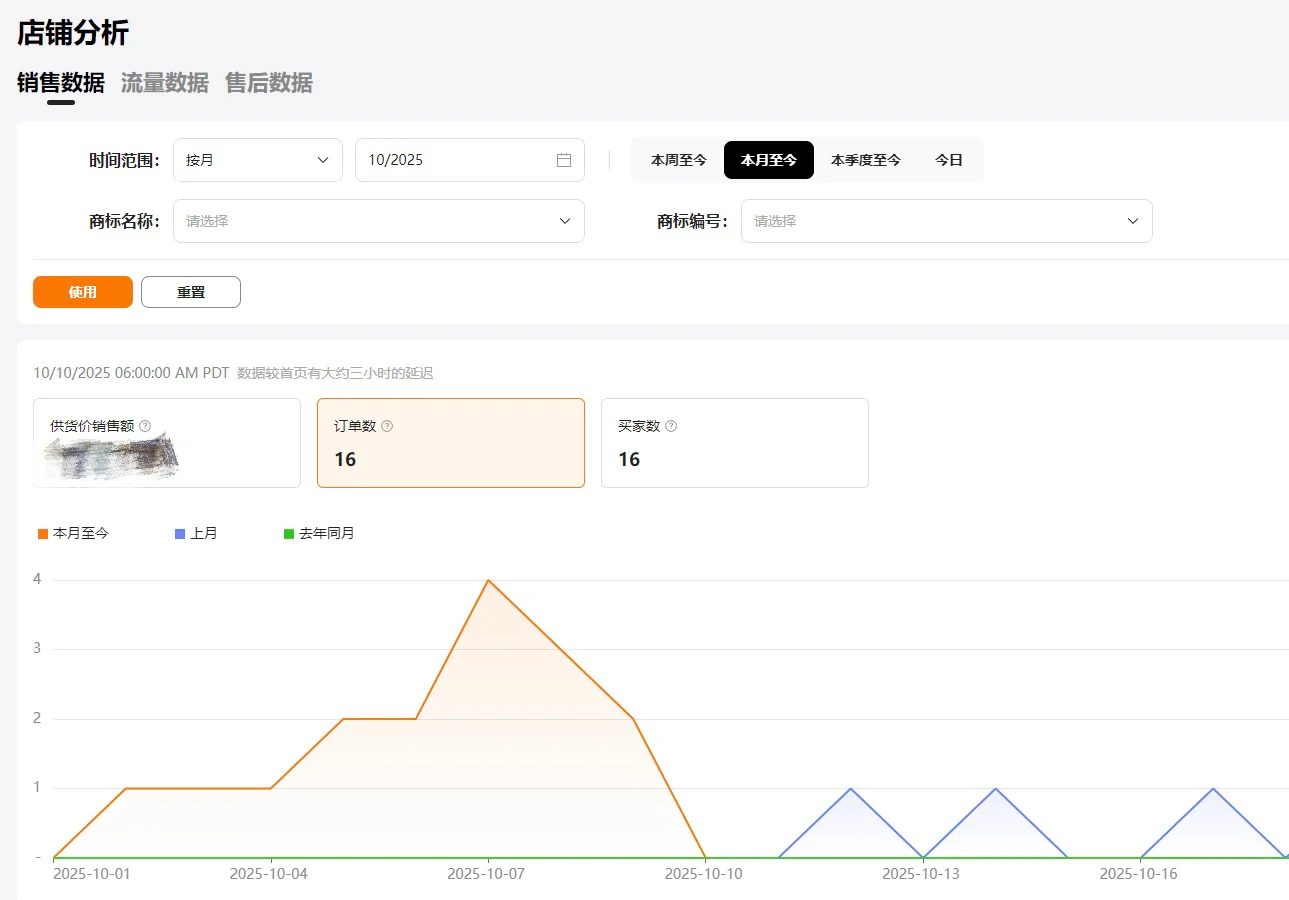Click help icon next to 买家数
Image resolution: width=1289 pixels, height=900 pixels.
[671, 426]
